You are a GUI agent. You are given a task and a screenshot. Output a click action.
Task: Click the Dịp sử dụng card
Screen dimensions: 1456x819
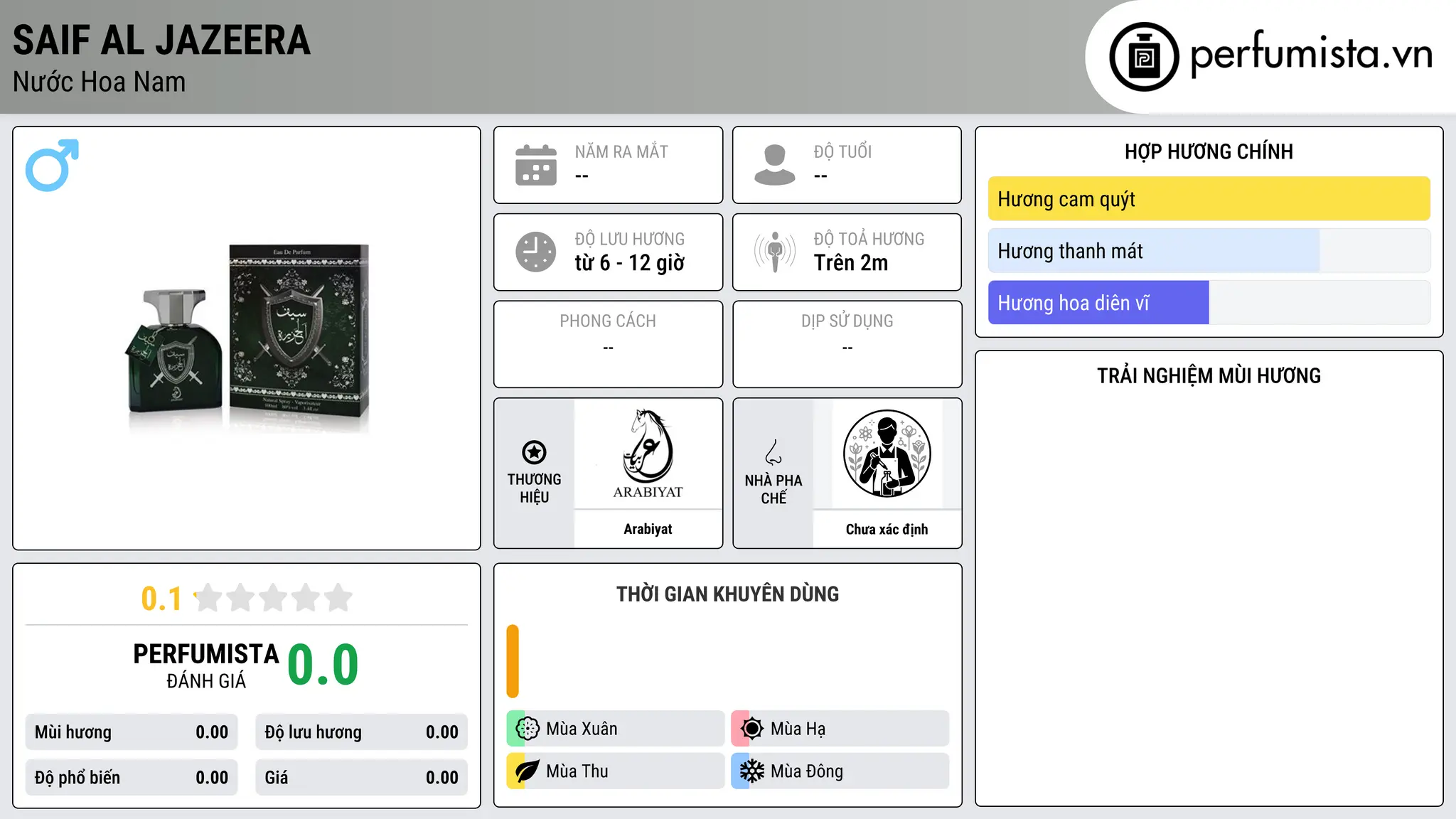click(847, 344)
